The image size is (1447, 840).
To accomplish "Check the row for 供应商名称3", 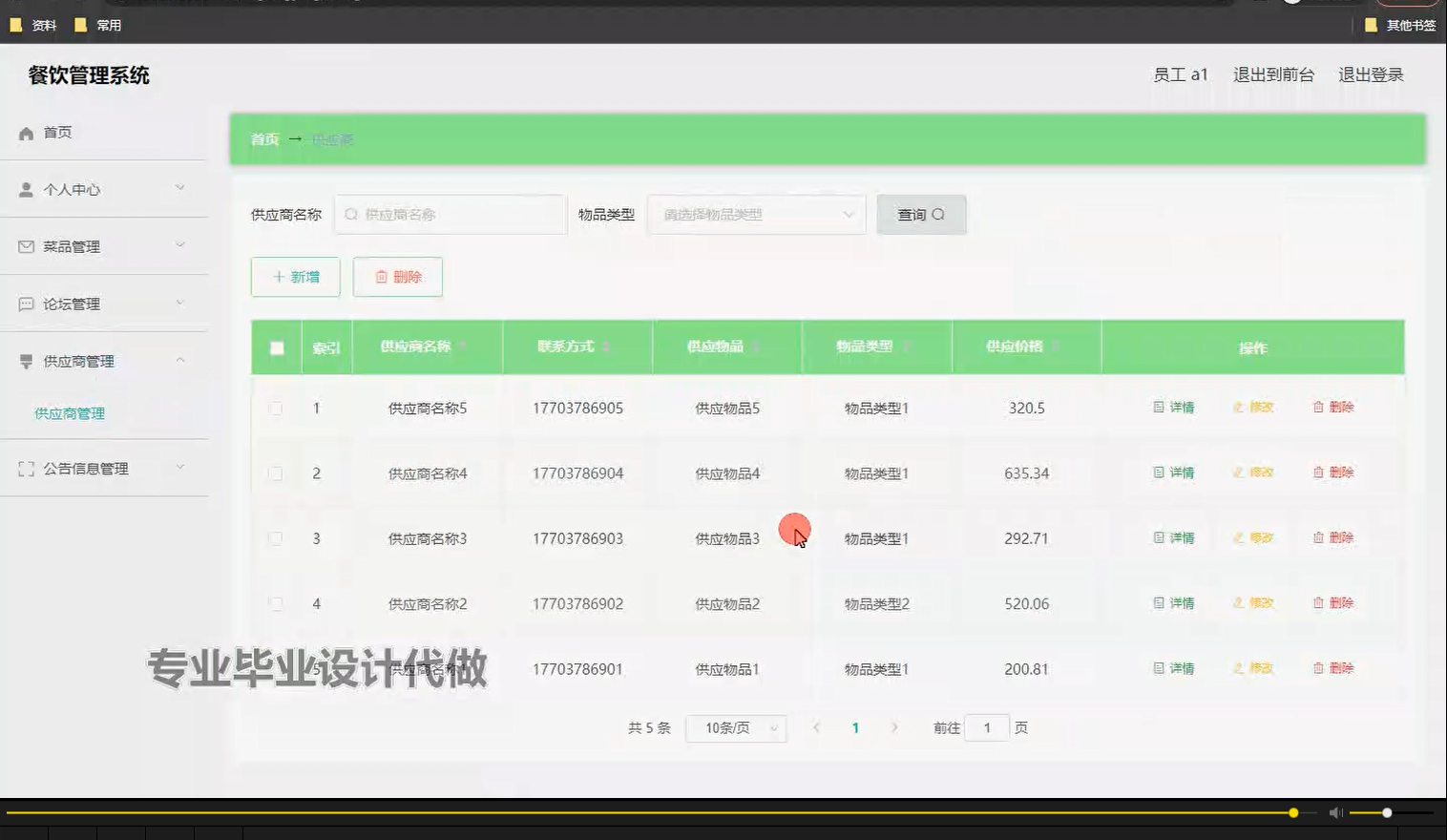I will pyautogui.click(x=276, y=538).
